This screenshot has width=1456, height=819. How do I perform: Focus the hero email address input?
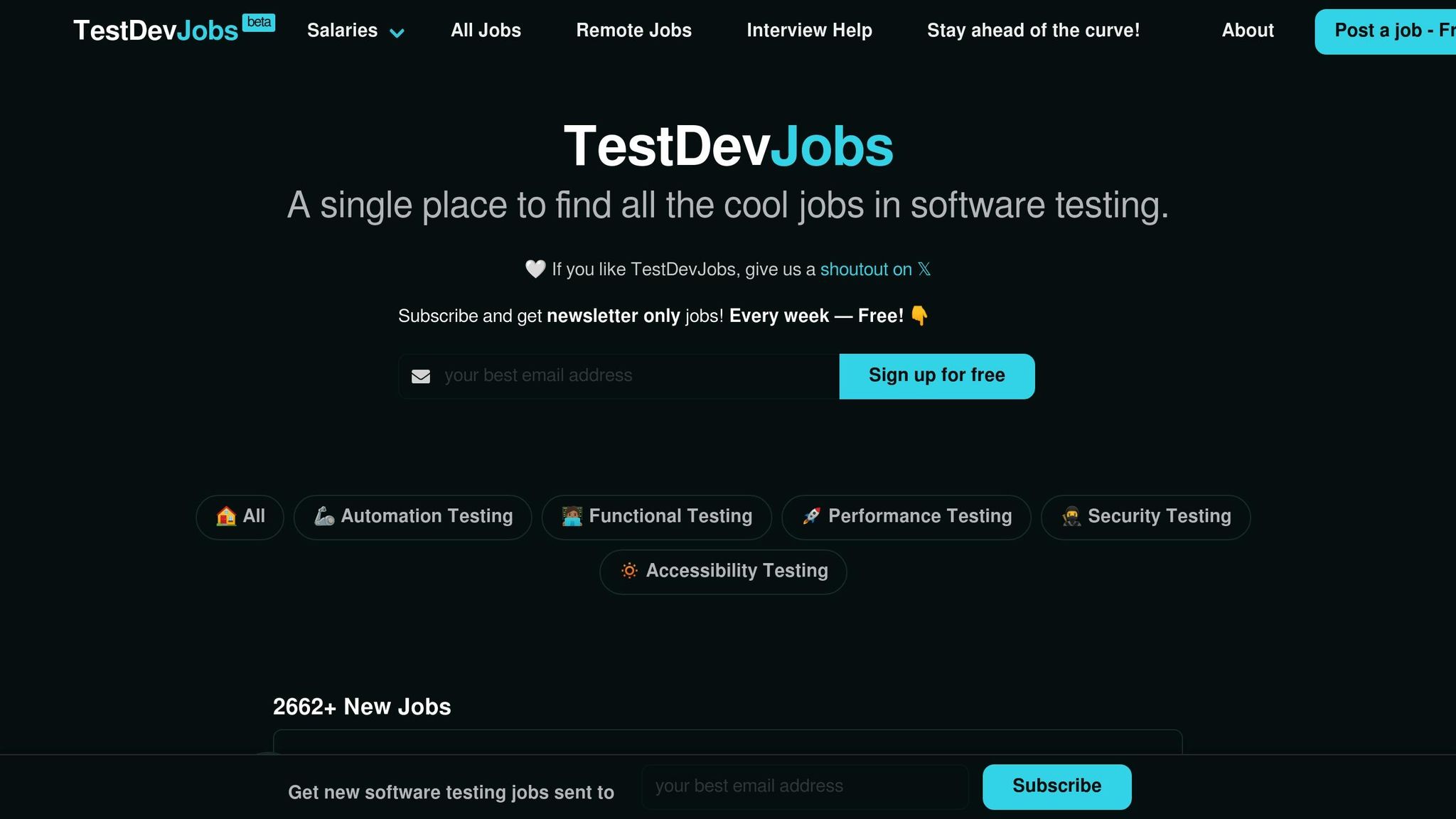(619, 376)
